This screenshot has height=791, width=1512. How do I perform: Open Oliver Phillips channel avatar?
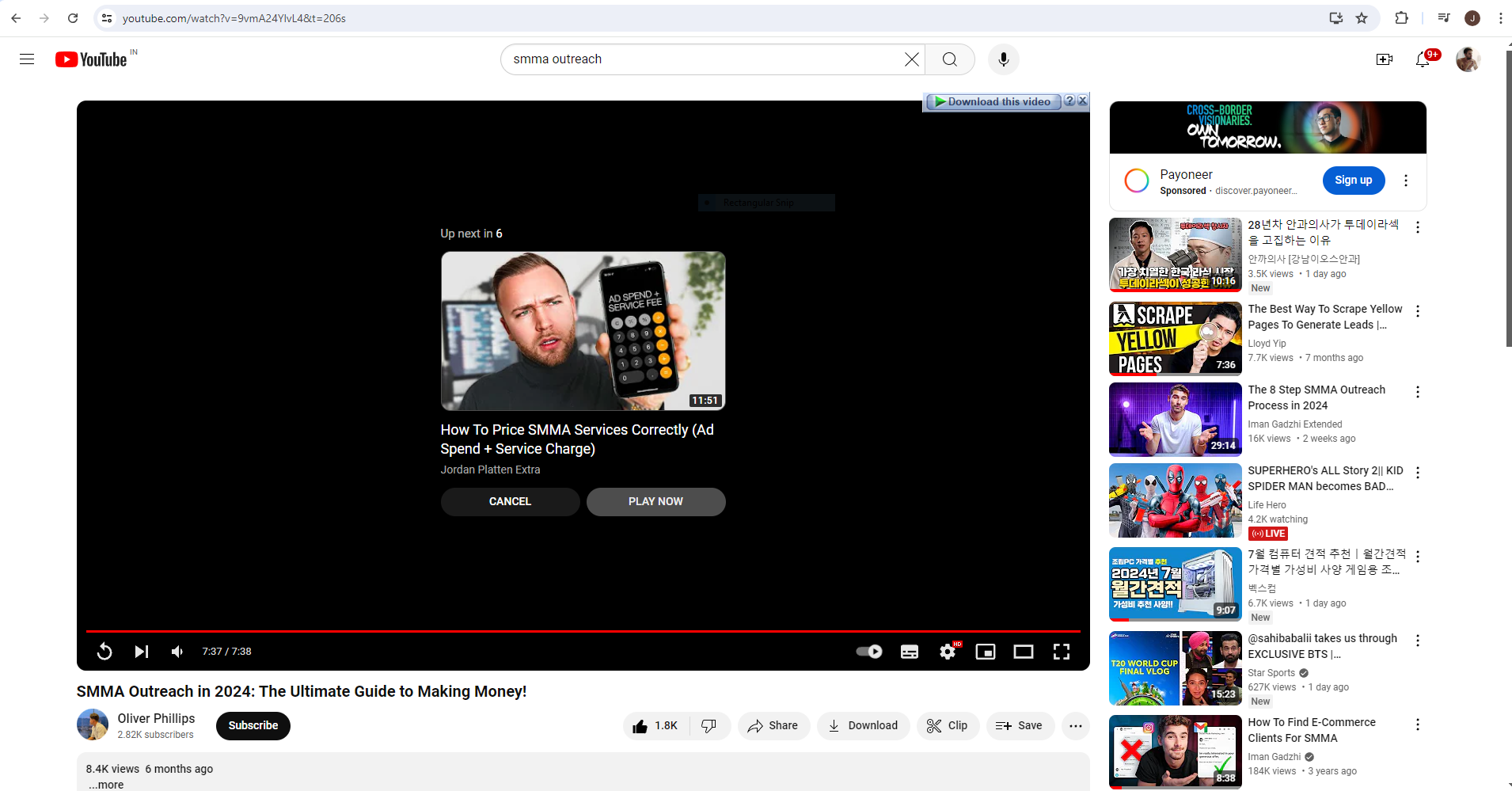tap(93, 724)
